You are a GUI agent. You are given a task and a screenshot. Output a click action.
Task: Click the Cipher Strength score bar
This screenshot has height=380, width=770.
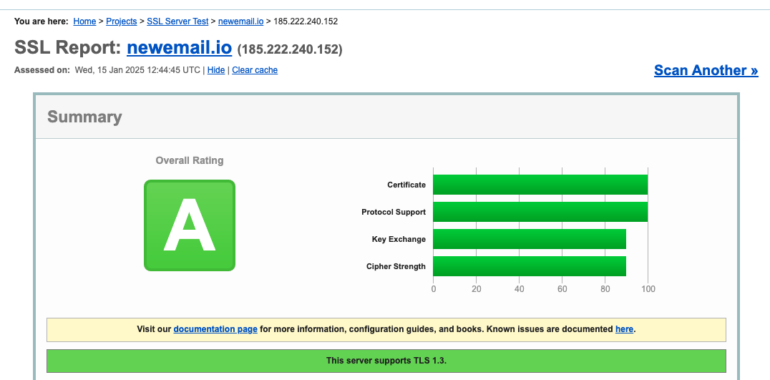(x=529, y=266)
